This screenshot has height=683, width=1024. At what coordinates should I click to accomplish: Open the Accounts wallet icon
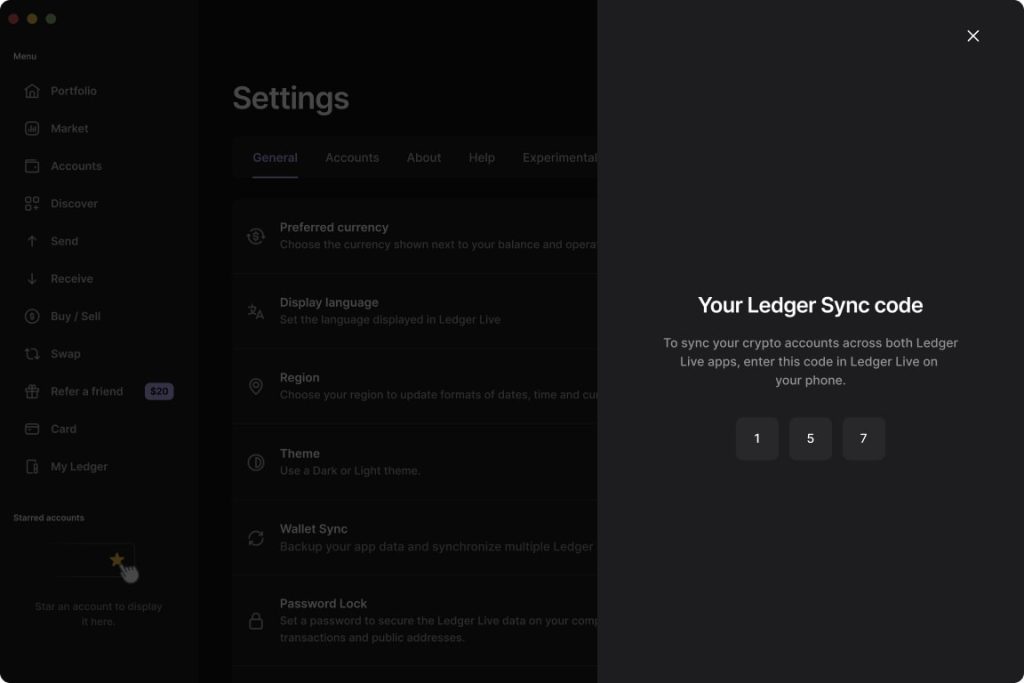32,166
